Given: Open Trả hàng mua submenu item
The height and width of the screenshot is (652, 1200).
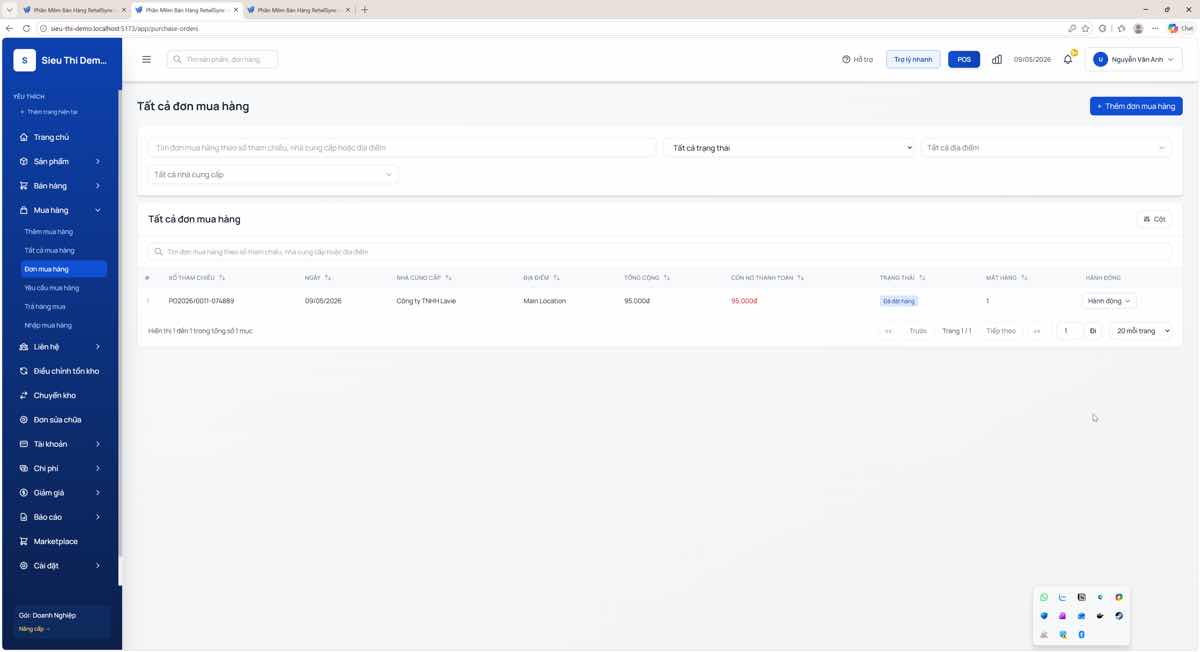Looking at the screenshot, I should 45,307.
